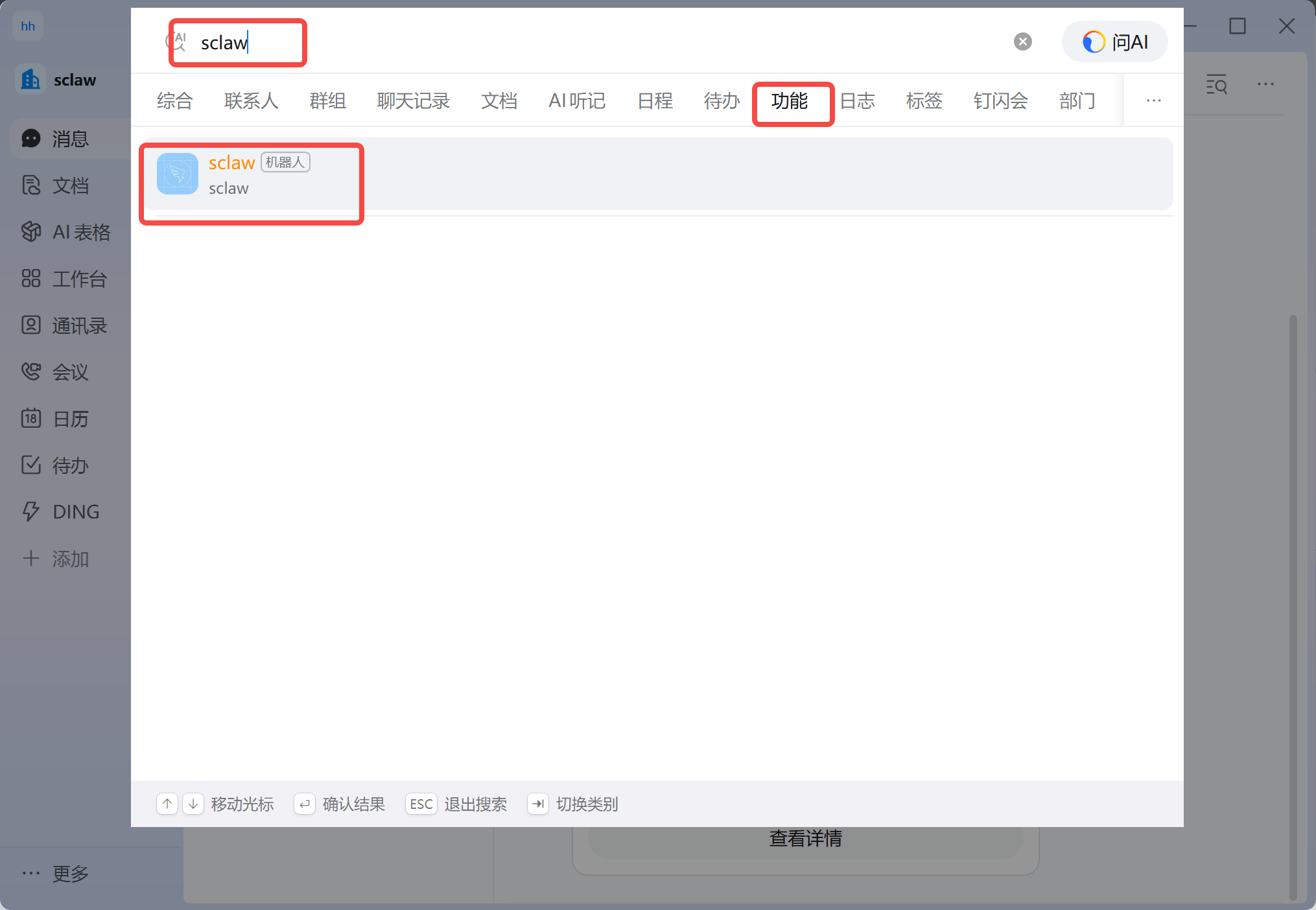Click the hh profile avatar
Viewport: 1316px width, 910px height.
(28, 26)
